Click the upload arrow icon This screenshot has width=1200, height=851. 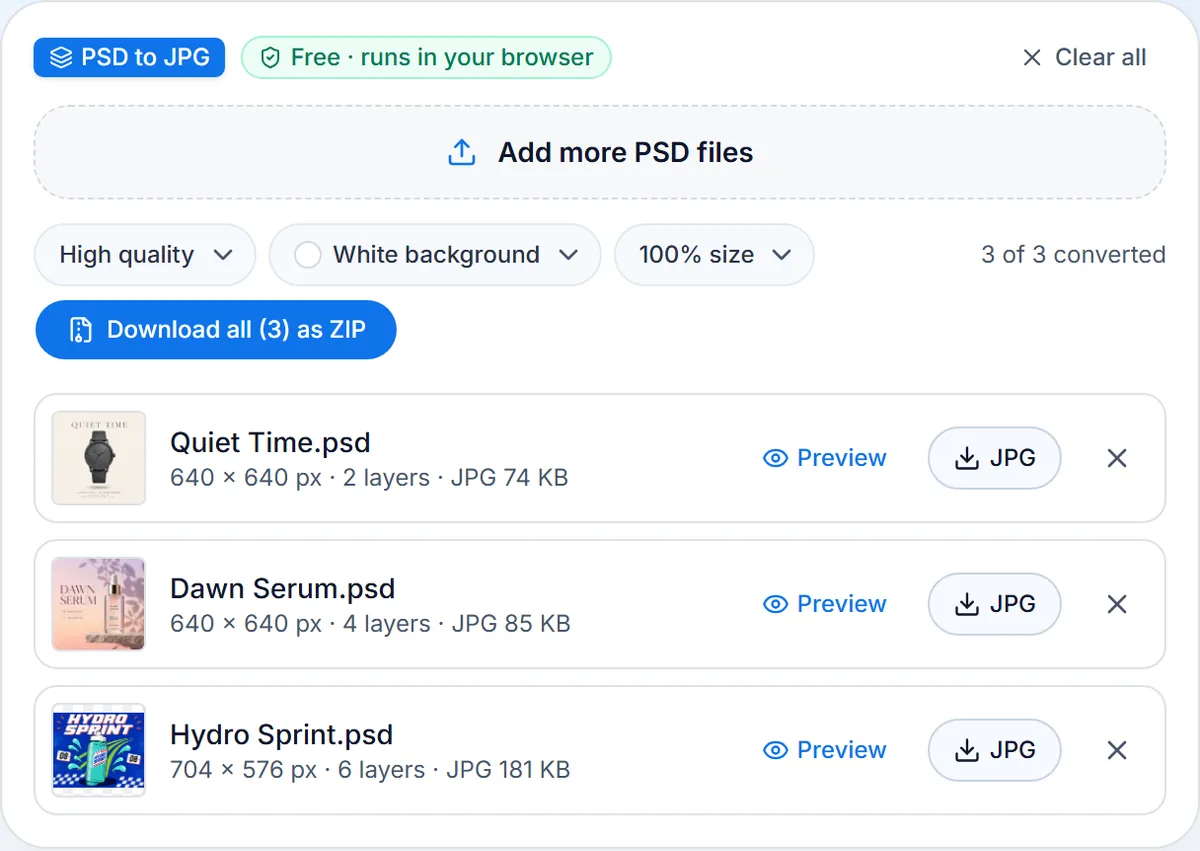[x=461, y=153]
